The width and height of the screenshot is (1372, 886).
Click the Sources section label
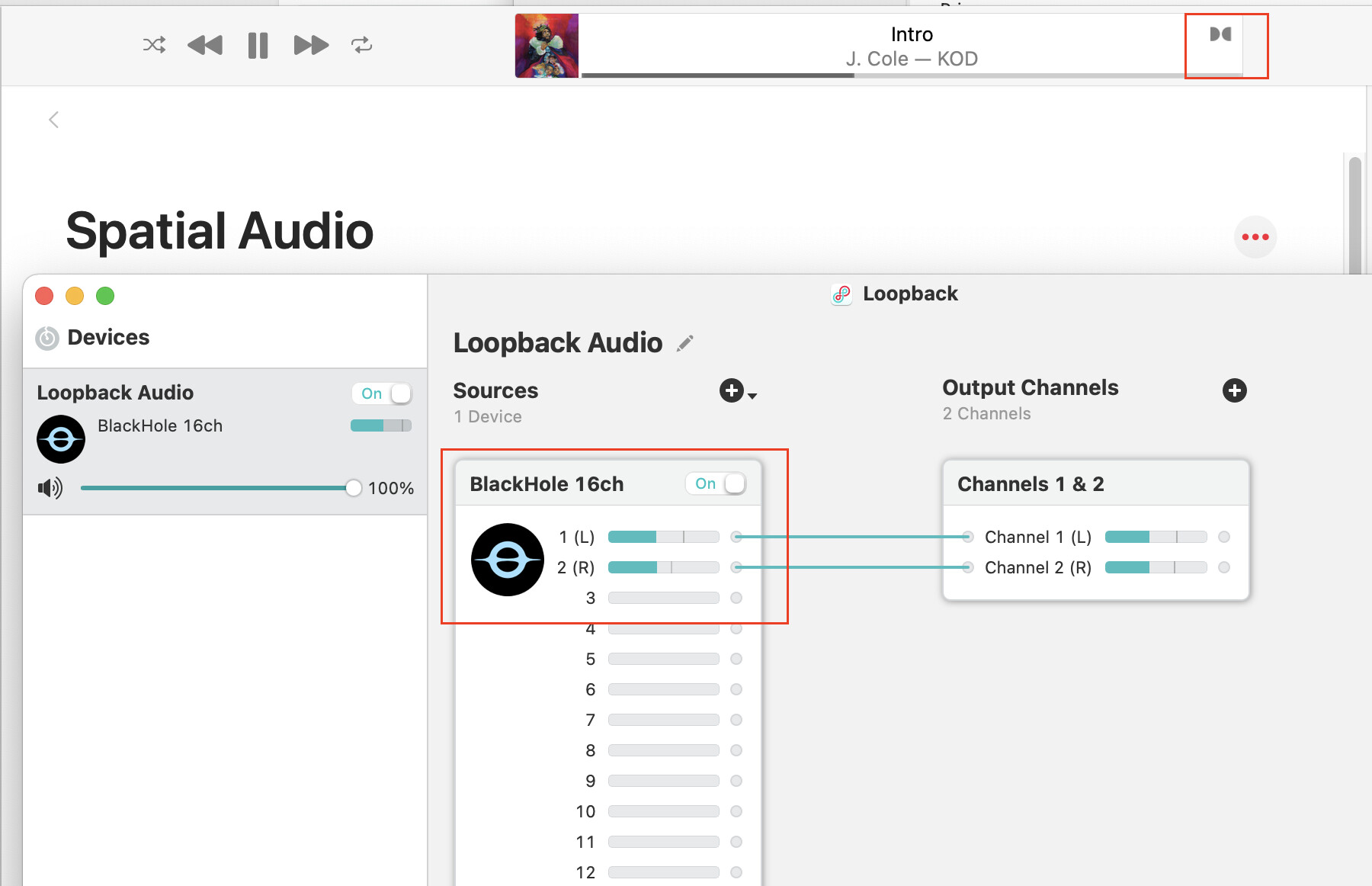tap(495, 390)
